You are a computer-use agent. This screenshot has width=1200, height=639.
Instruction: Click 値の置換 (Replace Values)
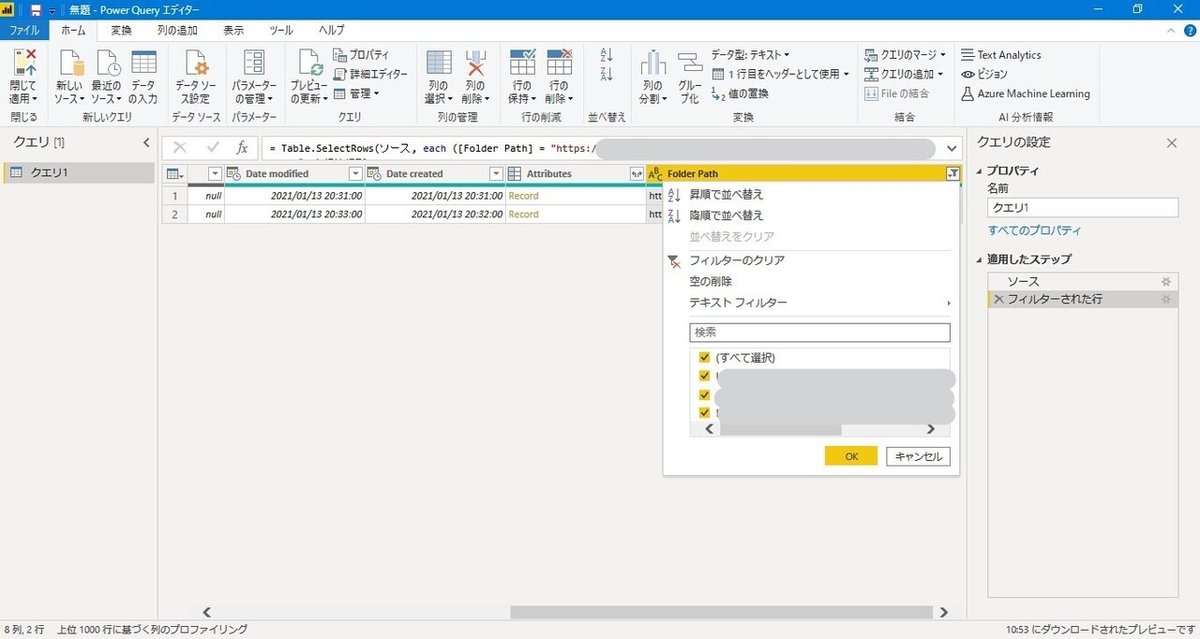coord(739,93)
